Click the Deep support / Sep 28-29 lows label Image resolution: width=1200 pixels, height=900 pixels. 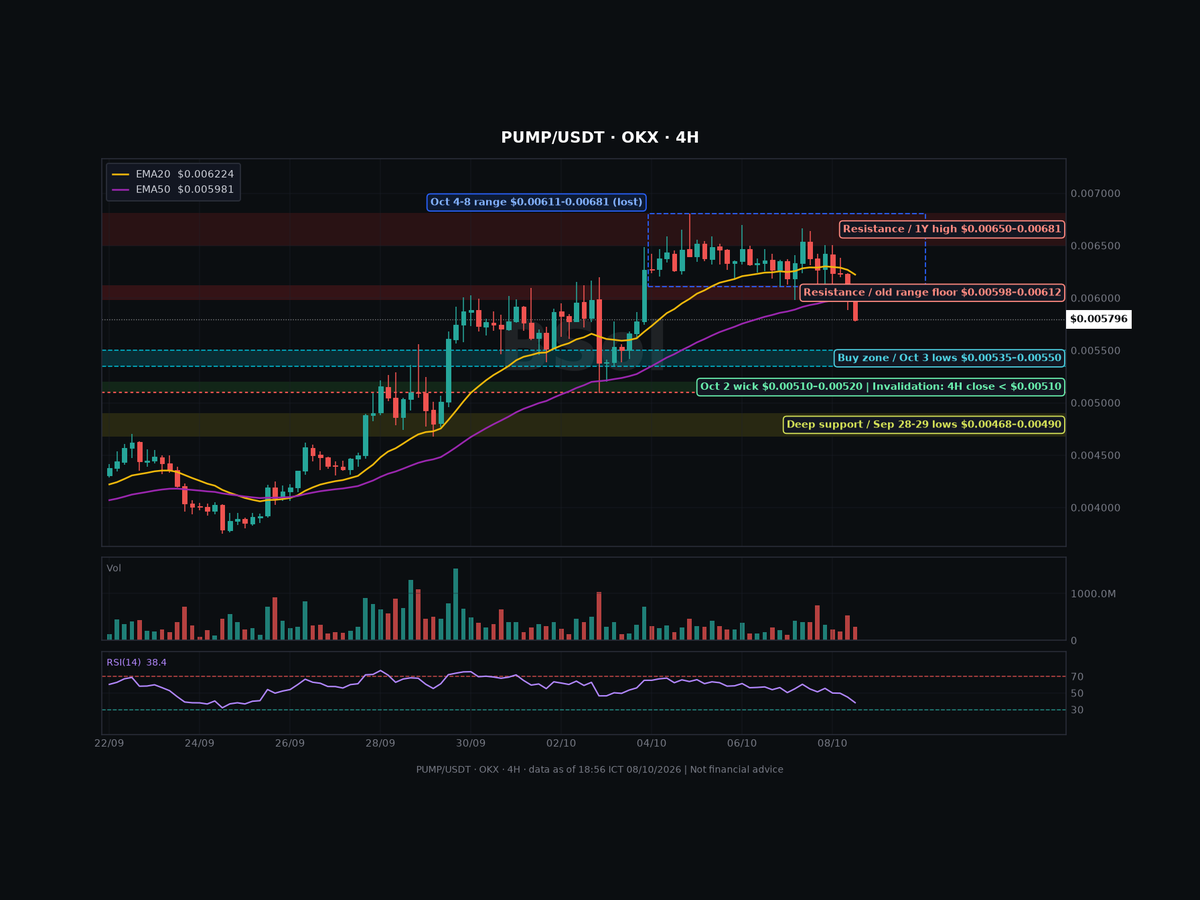(924, 424)
